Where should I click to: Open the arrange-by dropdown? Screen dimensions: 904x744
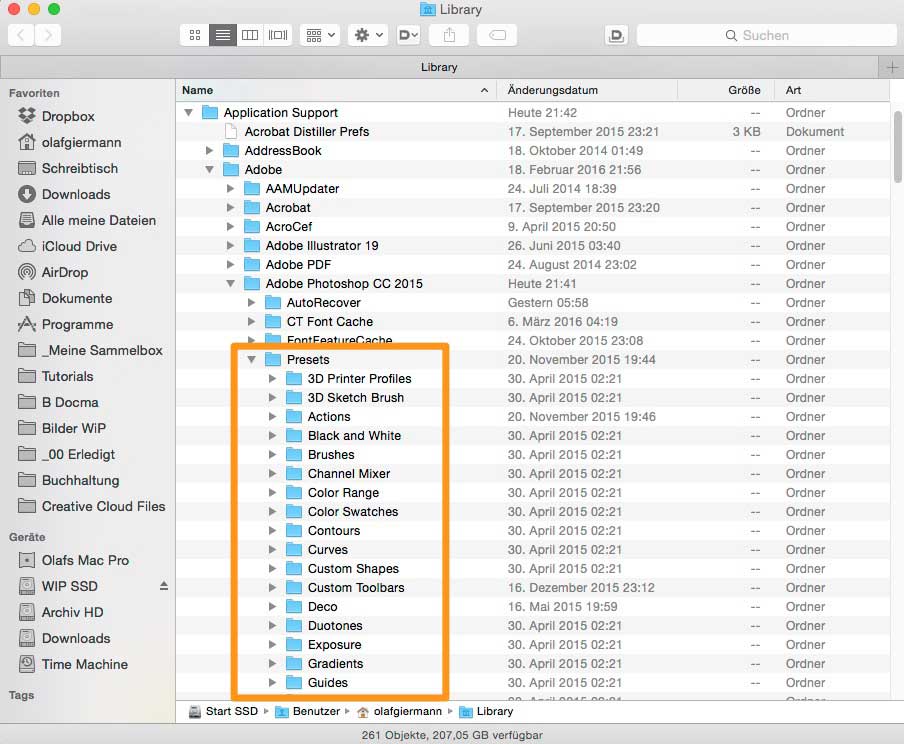tap(321, 35)
